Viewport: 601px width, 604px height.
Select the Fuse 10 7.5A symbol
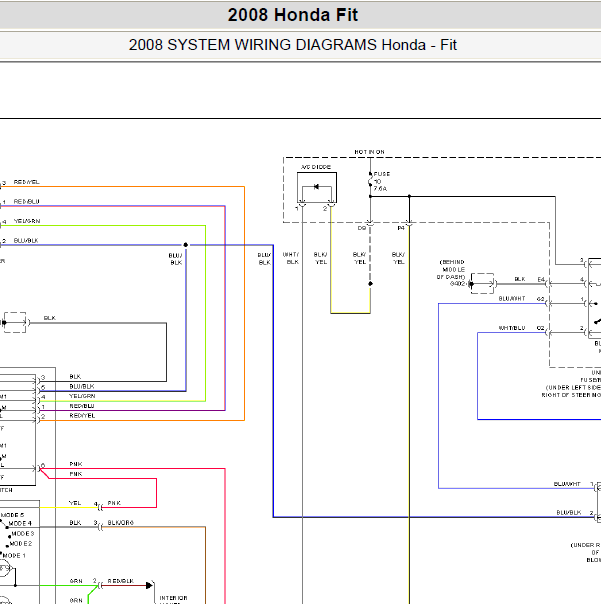(370, 181)
